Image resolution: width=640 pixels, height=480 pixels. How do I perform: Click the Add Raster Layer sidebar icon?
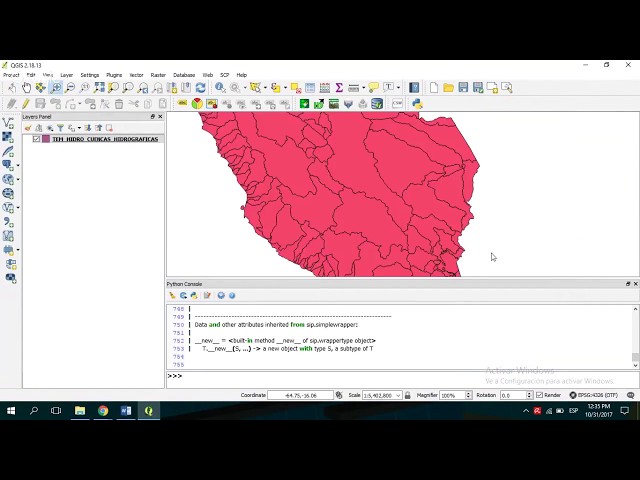[x=8, y=137]
